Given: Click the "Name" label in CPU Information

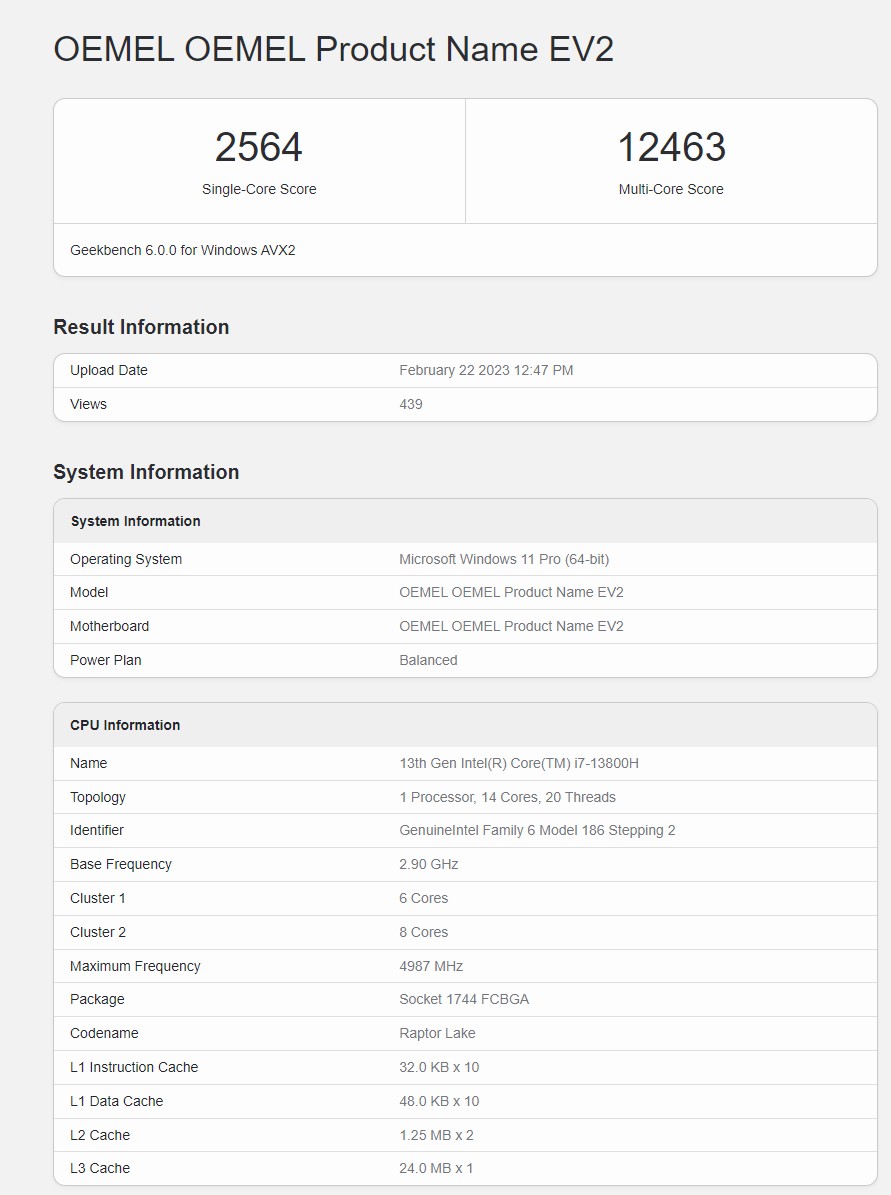Looking at the screenshot, I should [88, 763].
